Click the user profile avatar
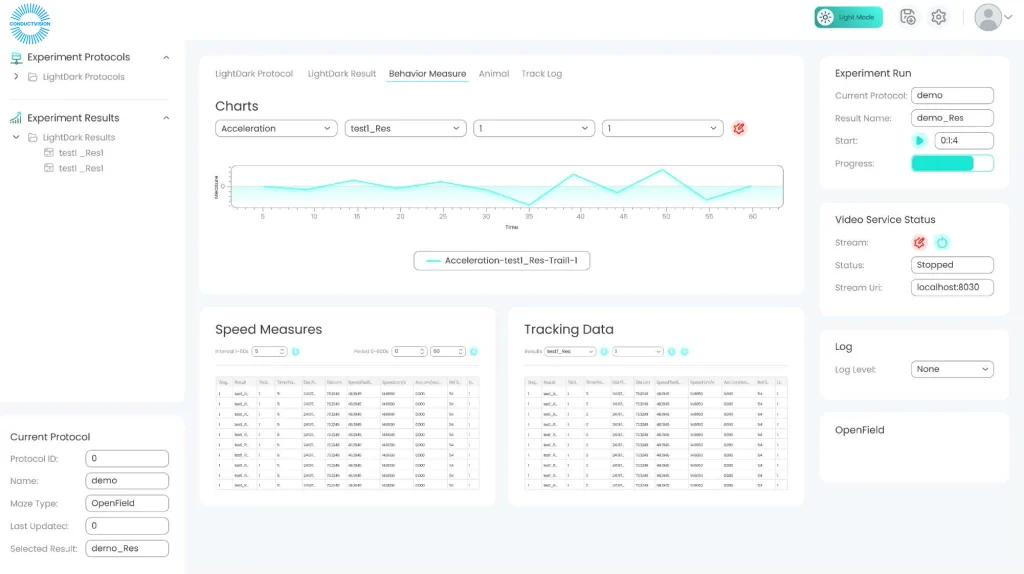 coord(987,17)
